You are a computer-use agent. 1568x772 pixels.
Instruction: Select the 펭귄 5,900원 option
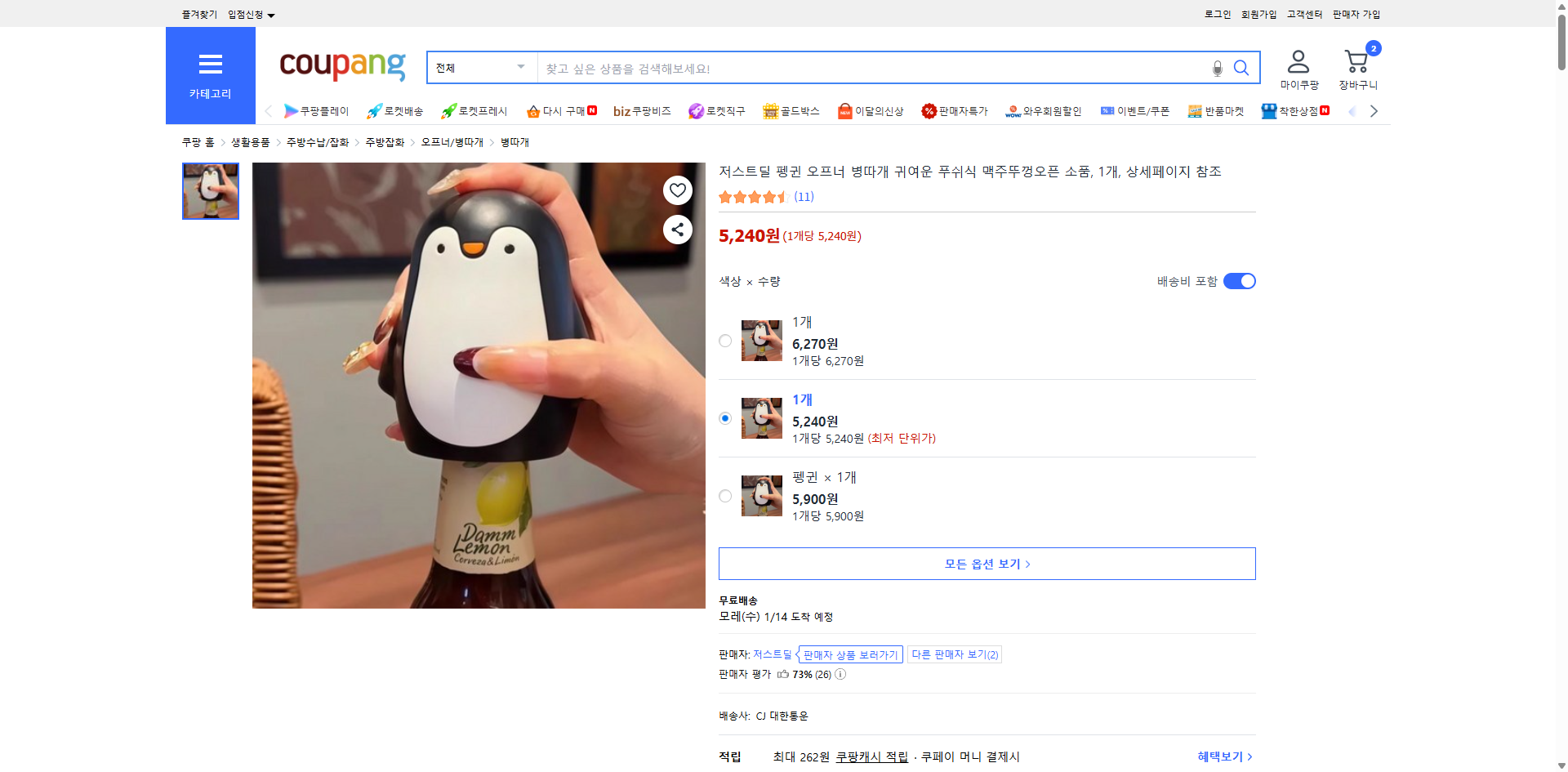pos(724,495)
